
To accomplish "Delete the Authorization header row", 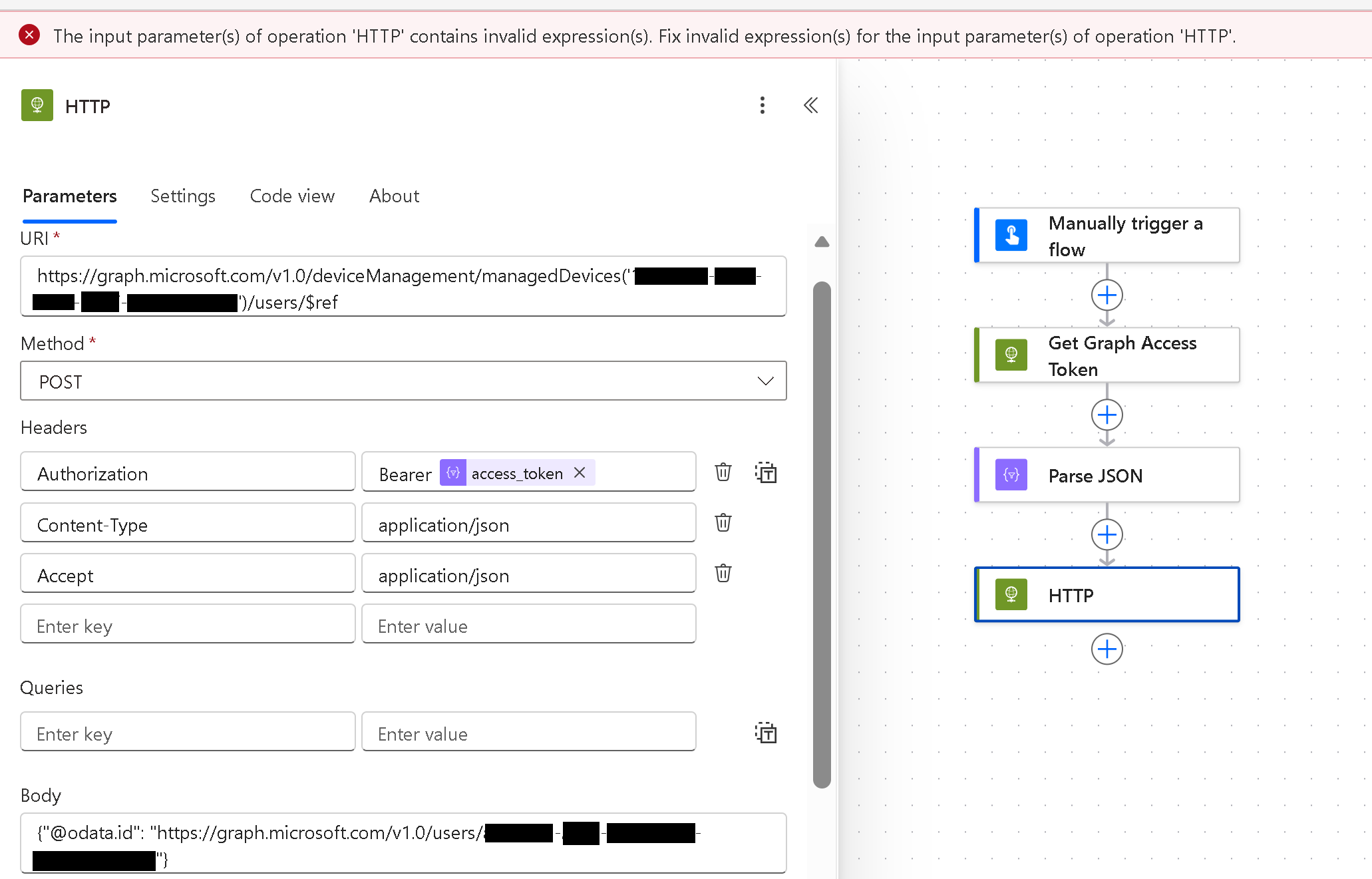I will [x=723, y=472].
